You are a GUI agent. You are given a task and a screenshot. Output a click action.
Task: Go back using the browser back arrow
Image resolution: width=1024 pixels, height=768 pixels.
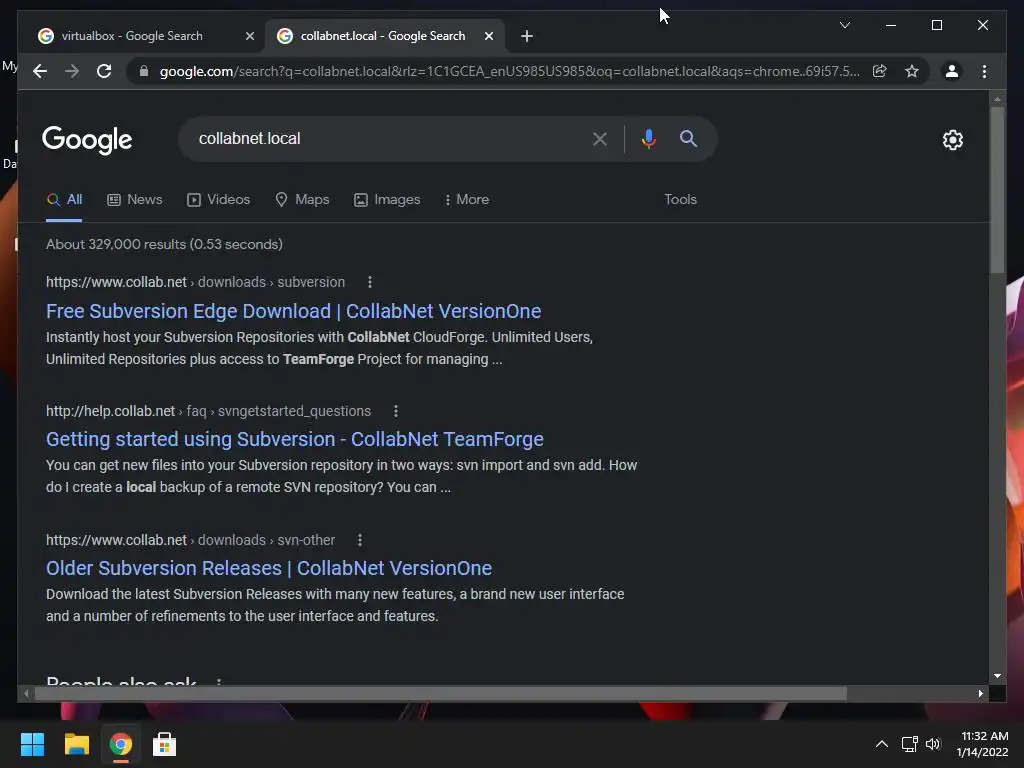[40, 71]
